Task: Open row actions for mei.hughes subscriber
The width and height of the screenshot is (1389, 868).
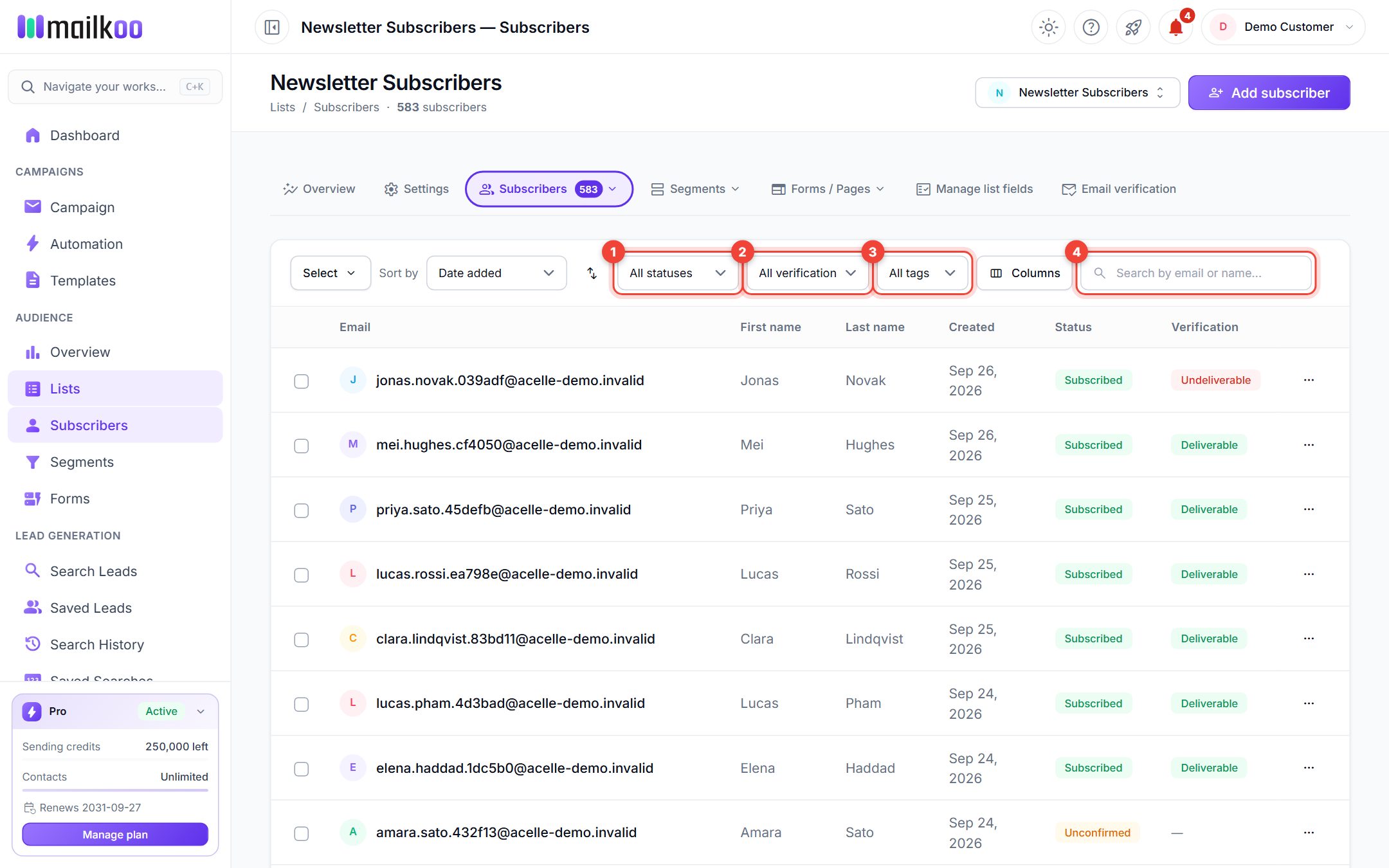Action: coord(1309,445)
